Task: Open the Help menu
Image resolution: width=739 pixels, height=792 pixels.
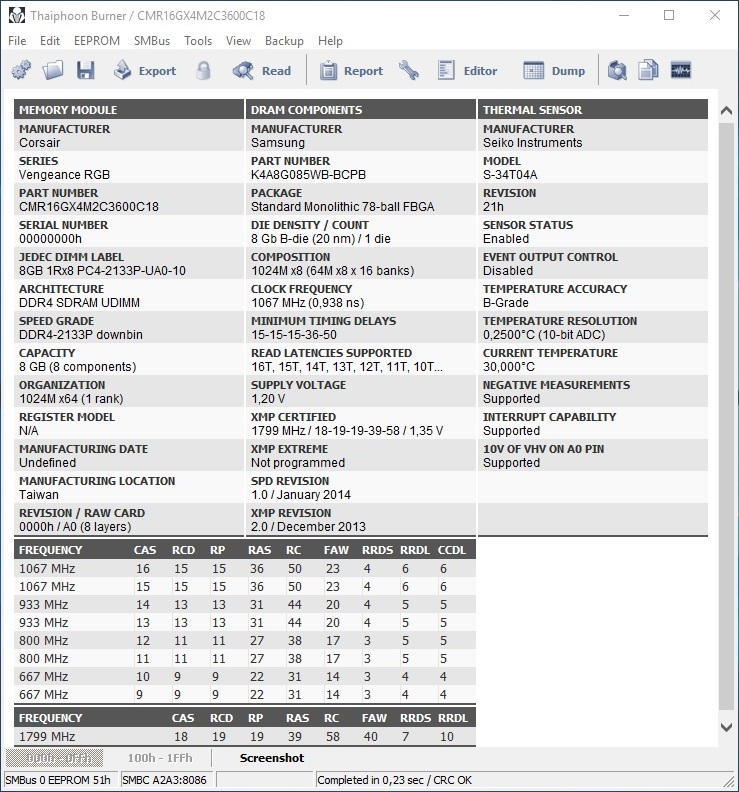Action: coord(330,41)
